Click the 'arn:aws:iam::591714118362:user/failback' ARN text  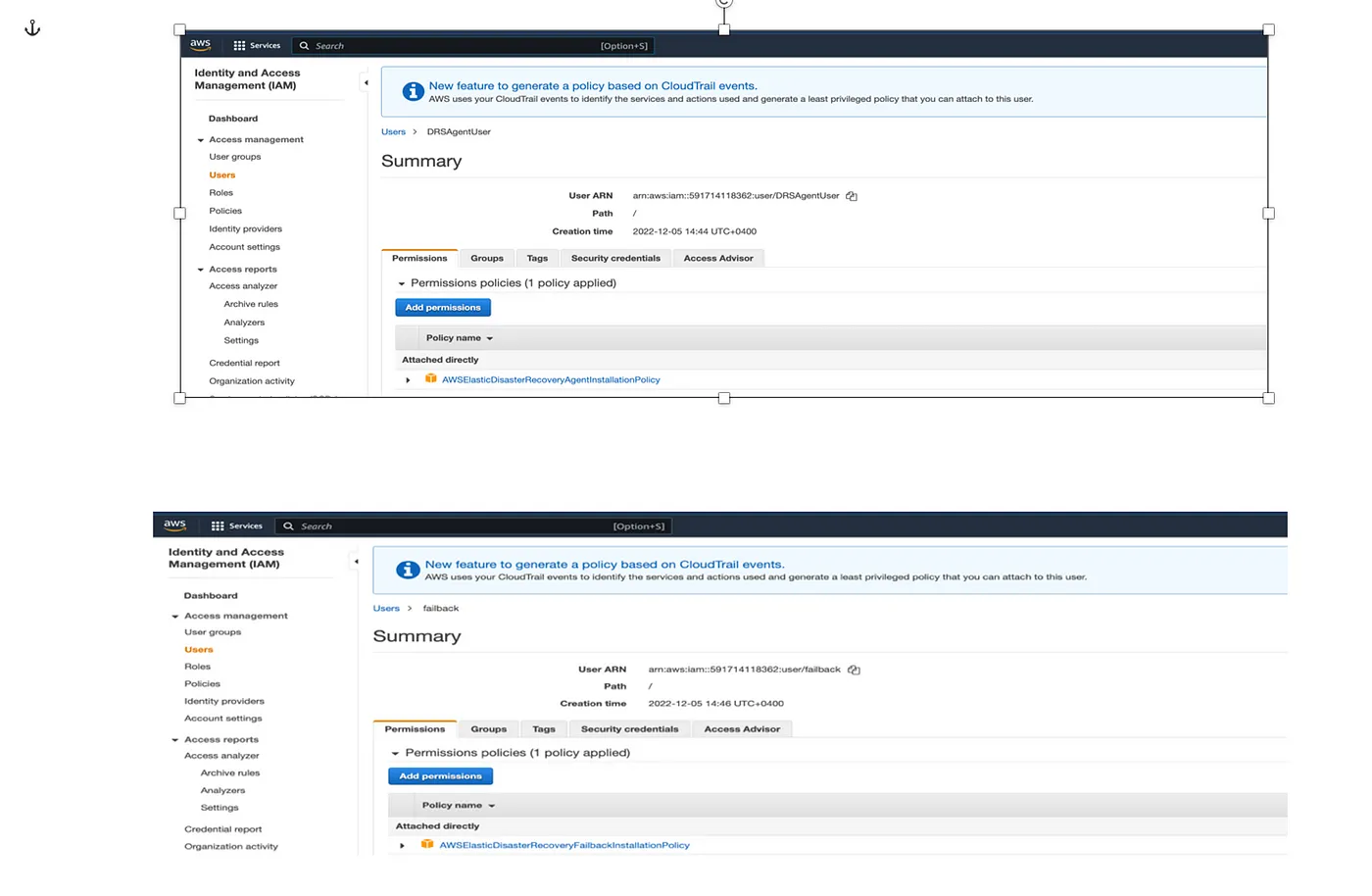click(x=744, y=670)
